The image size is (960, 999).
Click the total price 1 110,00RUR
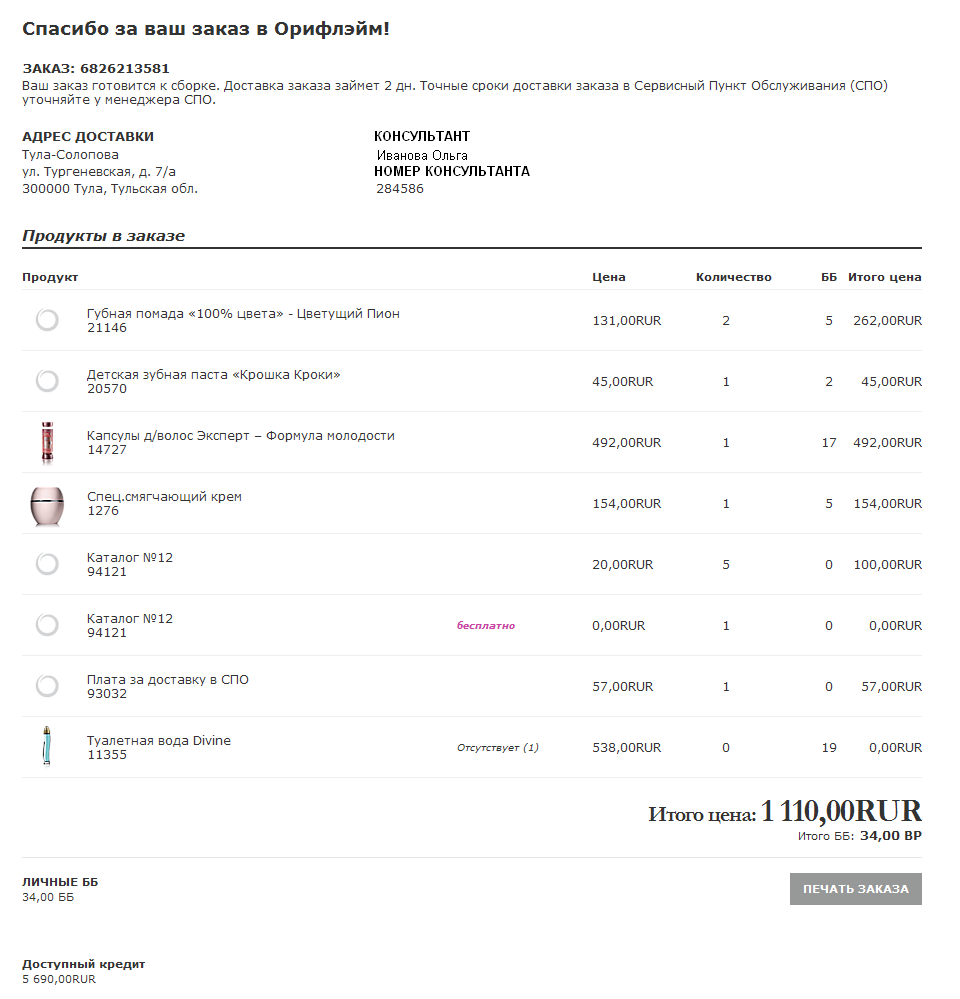[x=841, y=811]
